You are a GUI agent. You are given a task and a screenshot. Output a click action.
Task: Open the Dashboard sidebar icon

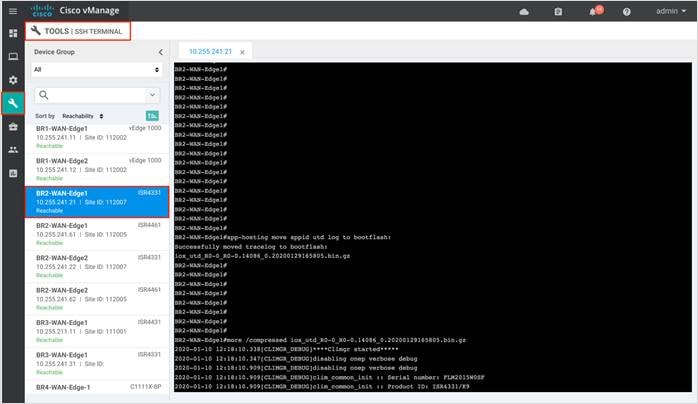coord(13,33)
